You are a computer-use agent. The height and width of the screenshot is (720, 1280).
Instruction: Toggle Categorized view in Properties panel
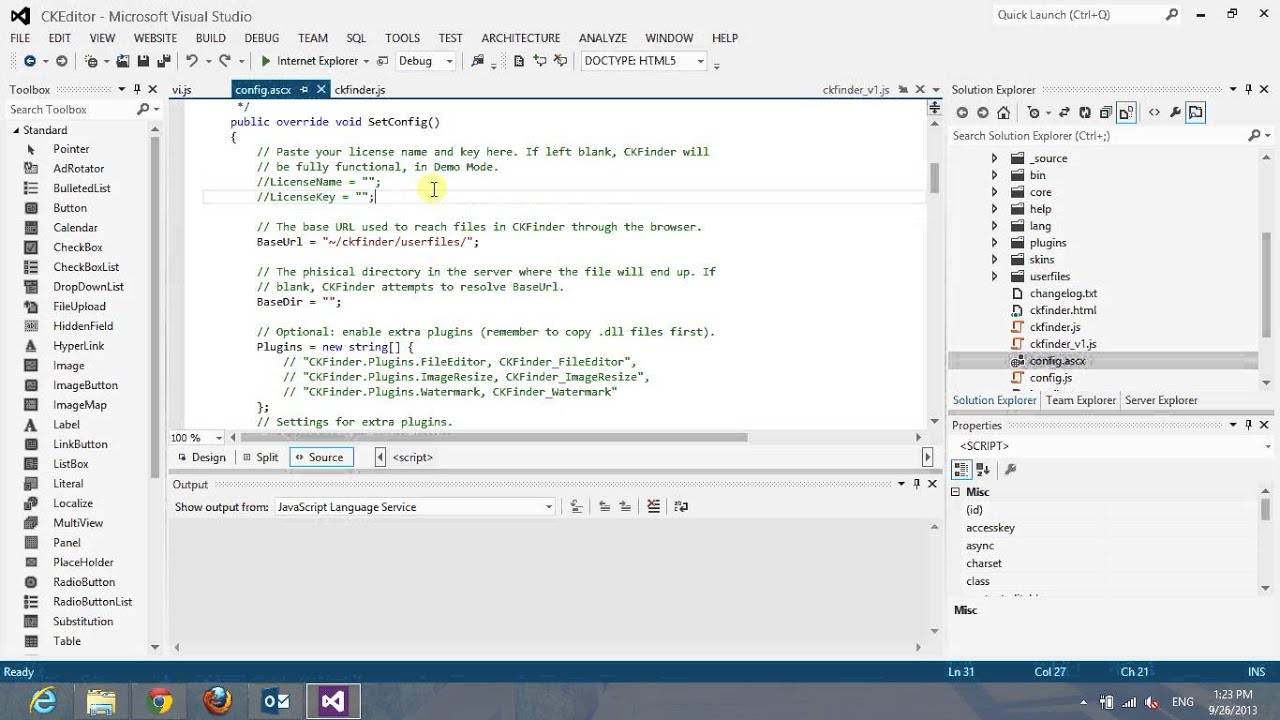[962, 469]
